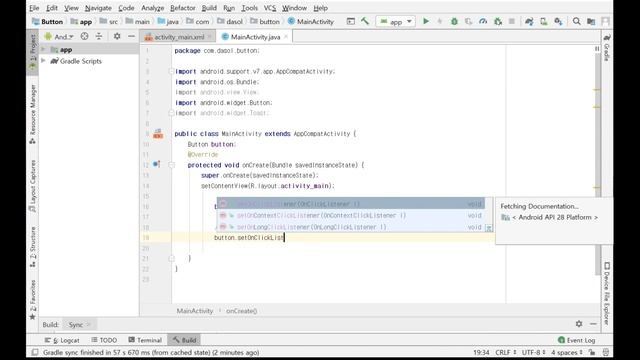Screen dimensions: 640x360
Task: Toggle the Favorites side tab
Action: point(33,300)
